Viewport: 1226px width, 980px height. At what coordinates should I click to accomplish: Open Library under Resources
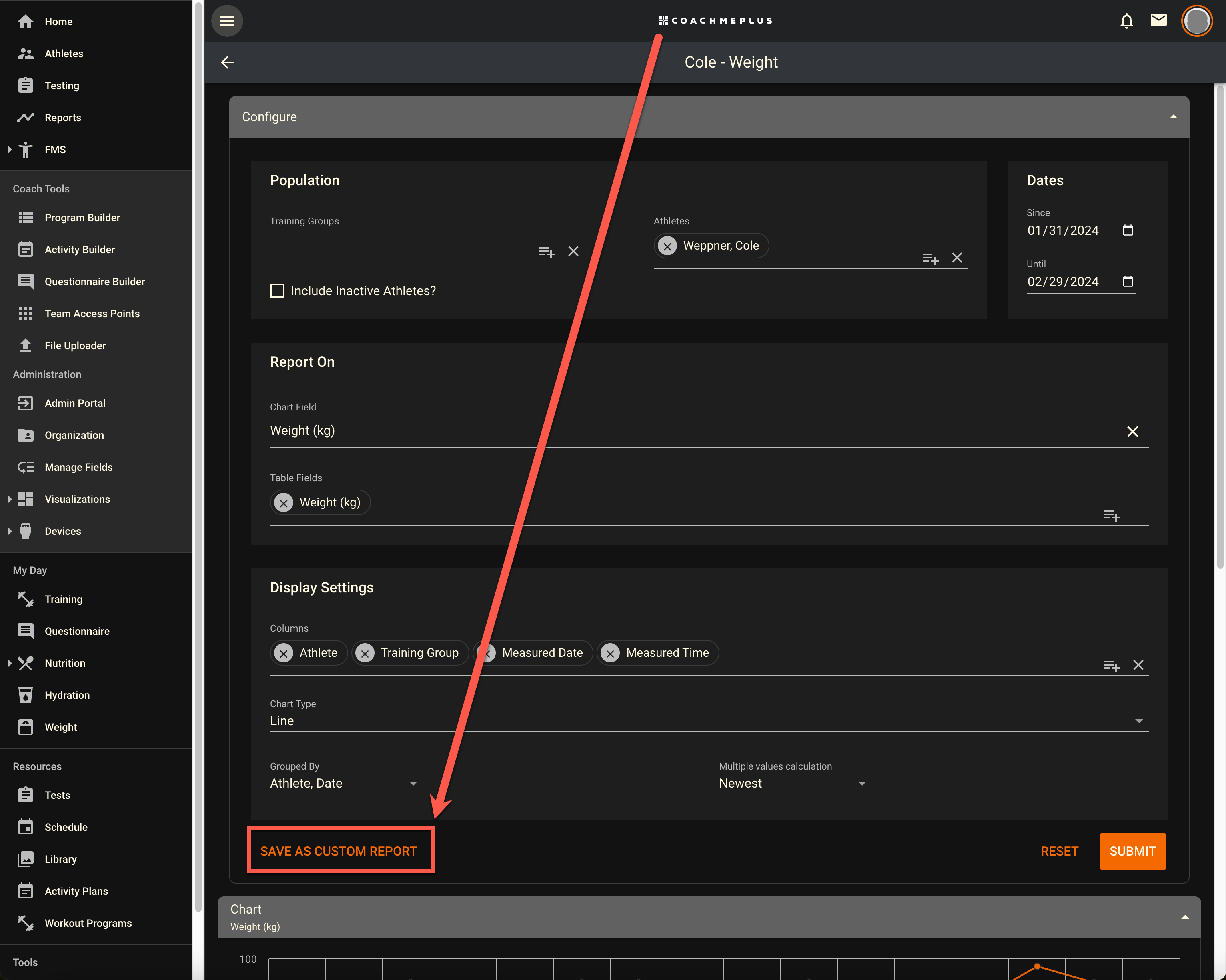pyautogui.click(x=96, y=859)
